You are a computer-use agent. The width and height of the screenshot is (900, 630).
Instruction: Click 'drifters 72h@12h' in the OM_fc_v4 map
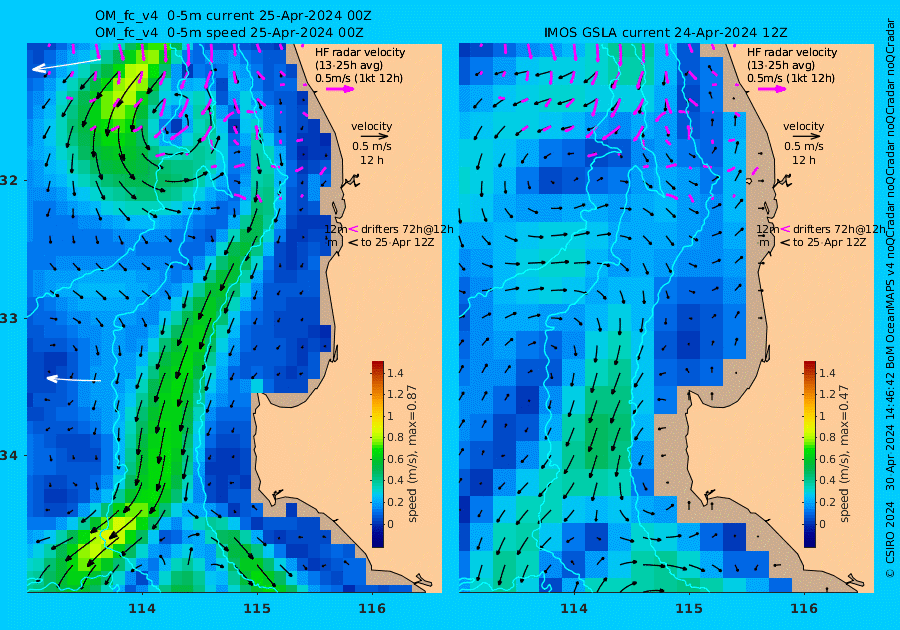407,229
